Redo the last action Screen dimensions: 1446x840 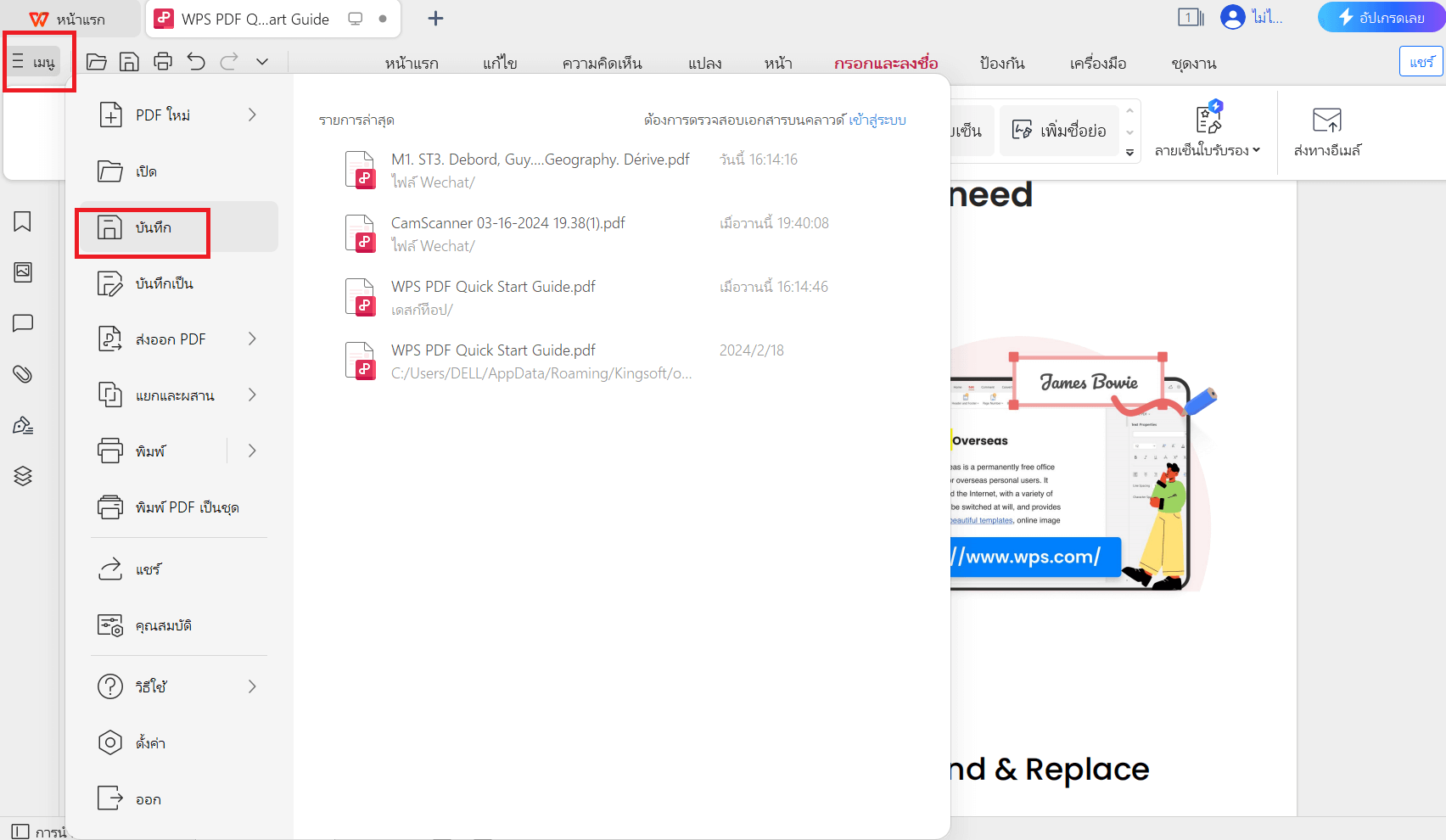(229, 62)
